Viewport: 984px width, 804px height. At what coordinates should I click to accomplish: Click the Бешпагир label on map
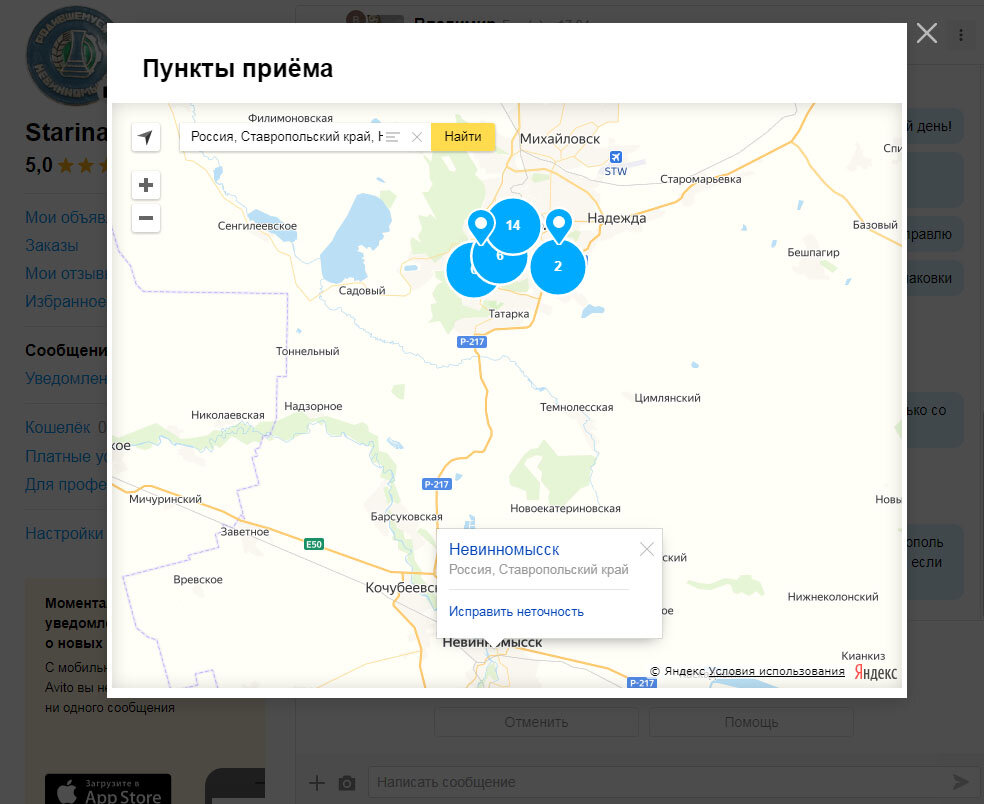(x=813, y=252)
